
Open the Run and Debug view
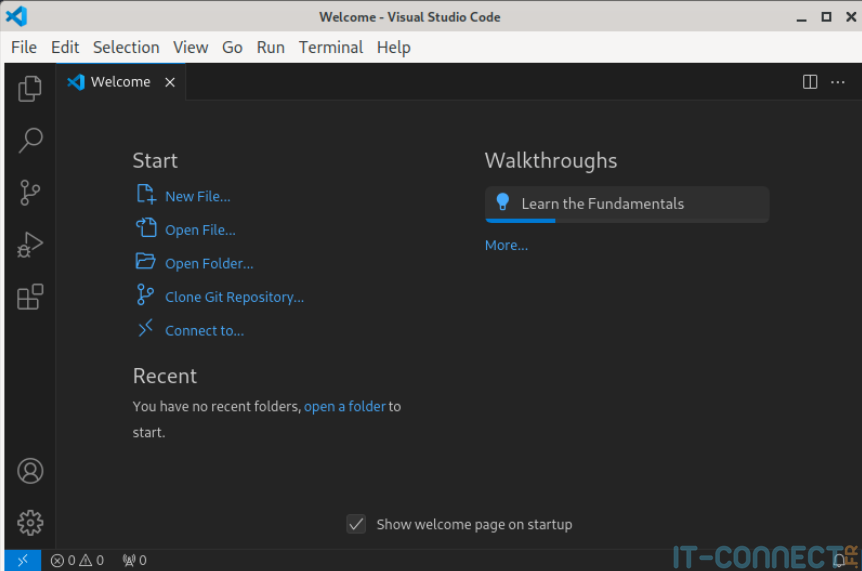point(30,244)
